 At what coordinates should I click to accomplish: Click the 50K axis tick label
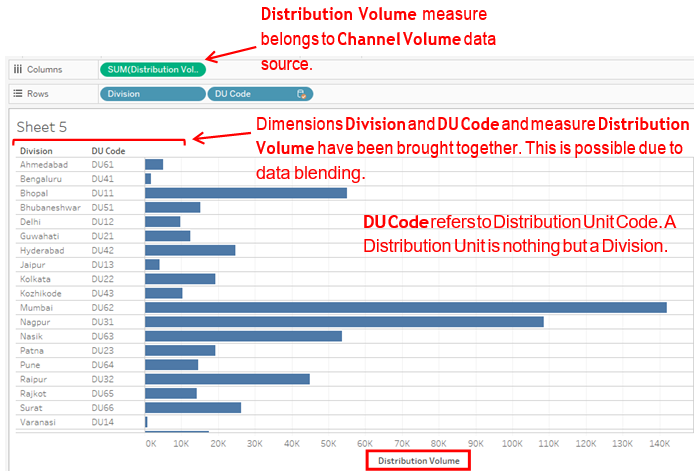tap(329, 443)
